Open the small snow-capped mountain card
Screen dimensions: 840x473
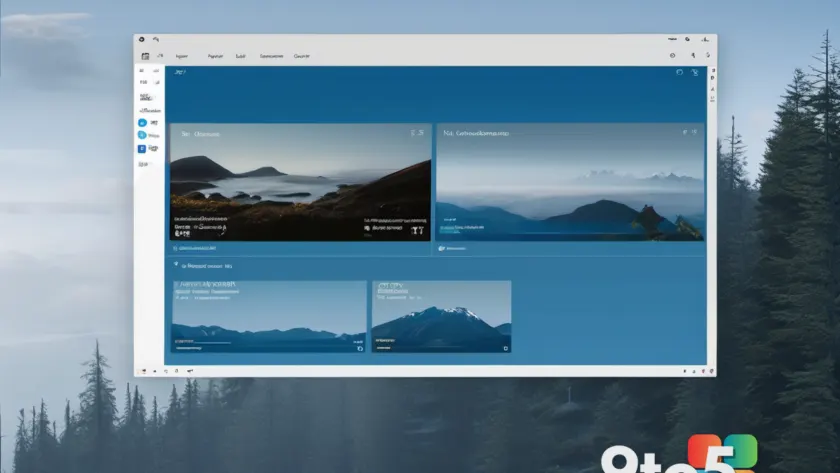click(441, 316)
